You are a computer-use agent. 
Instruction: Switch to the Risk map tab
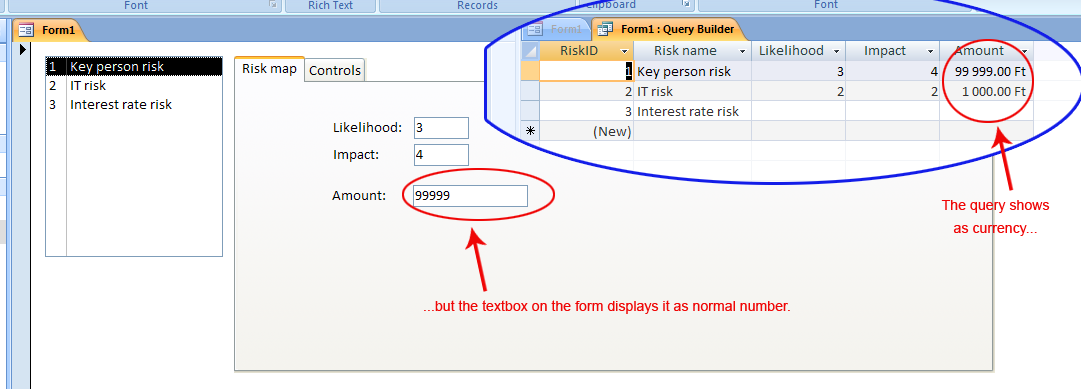pos(269,69)
